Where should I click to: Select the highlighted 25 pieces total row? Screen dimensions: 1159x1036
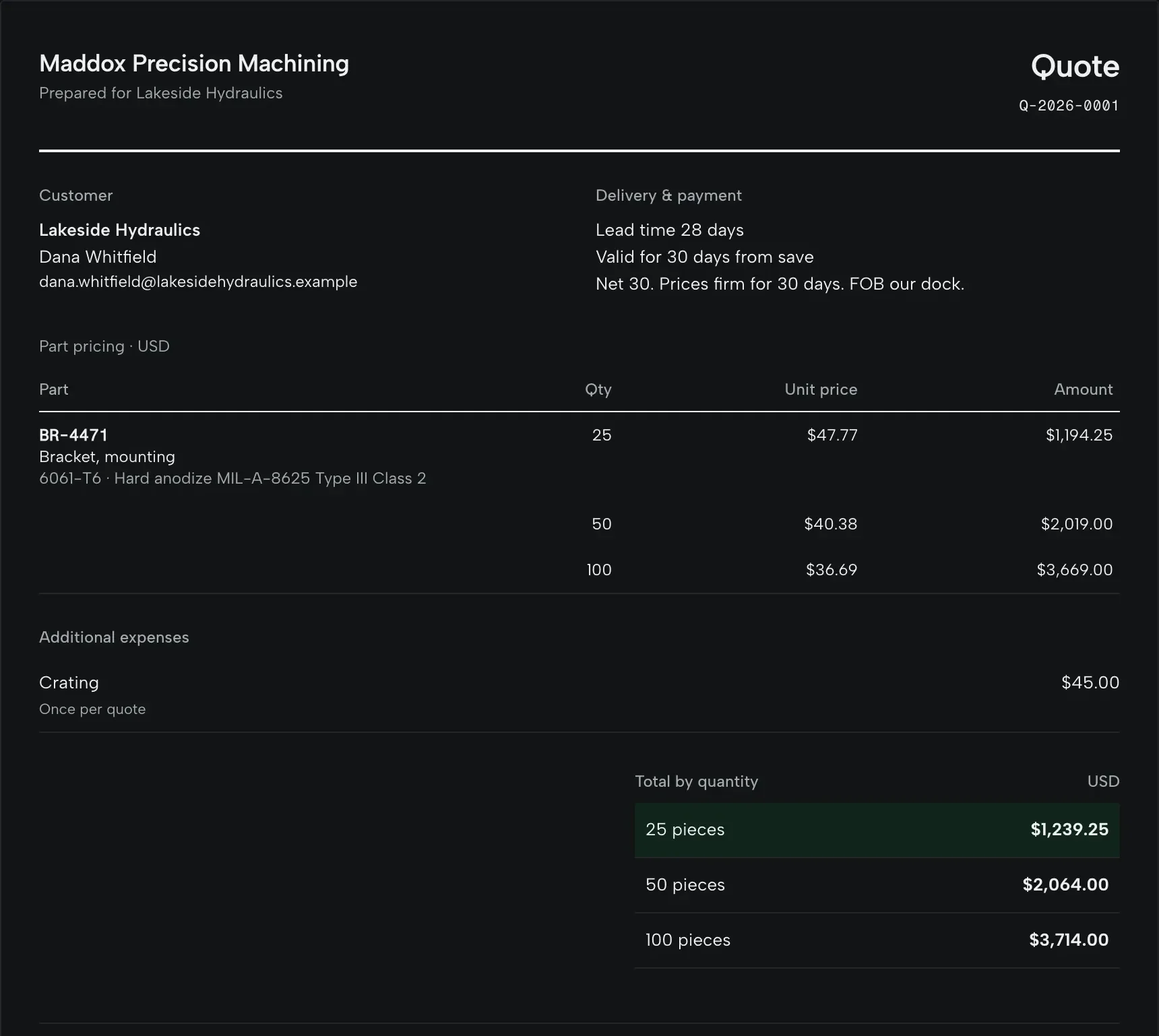[x=877, y=830]
